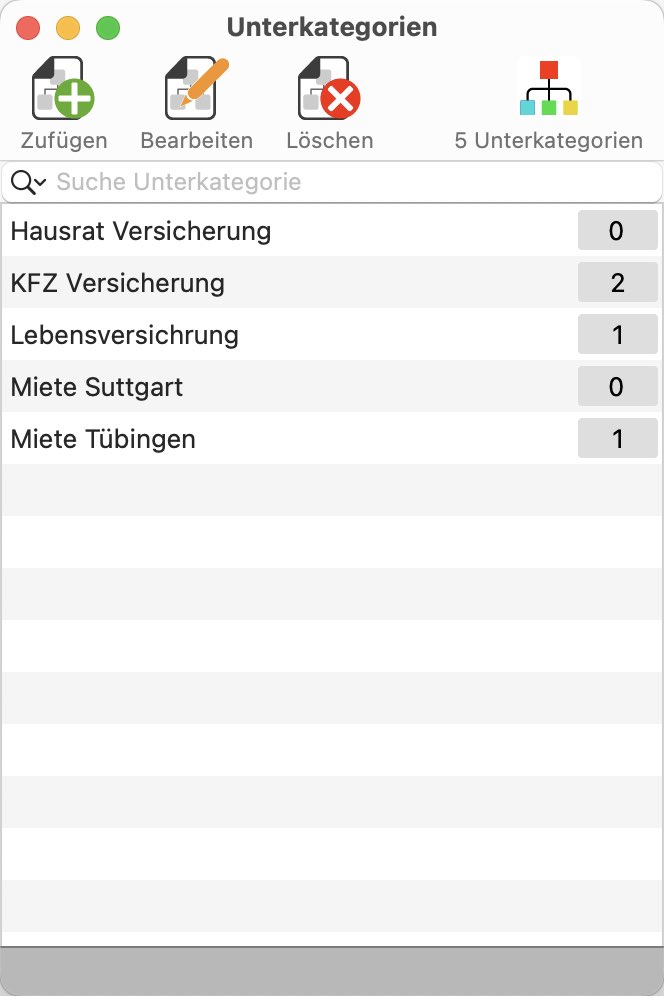Click the count badge for Miete Tübingen
This screenshot has height=996, width=664.
(x=618, y=439)
